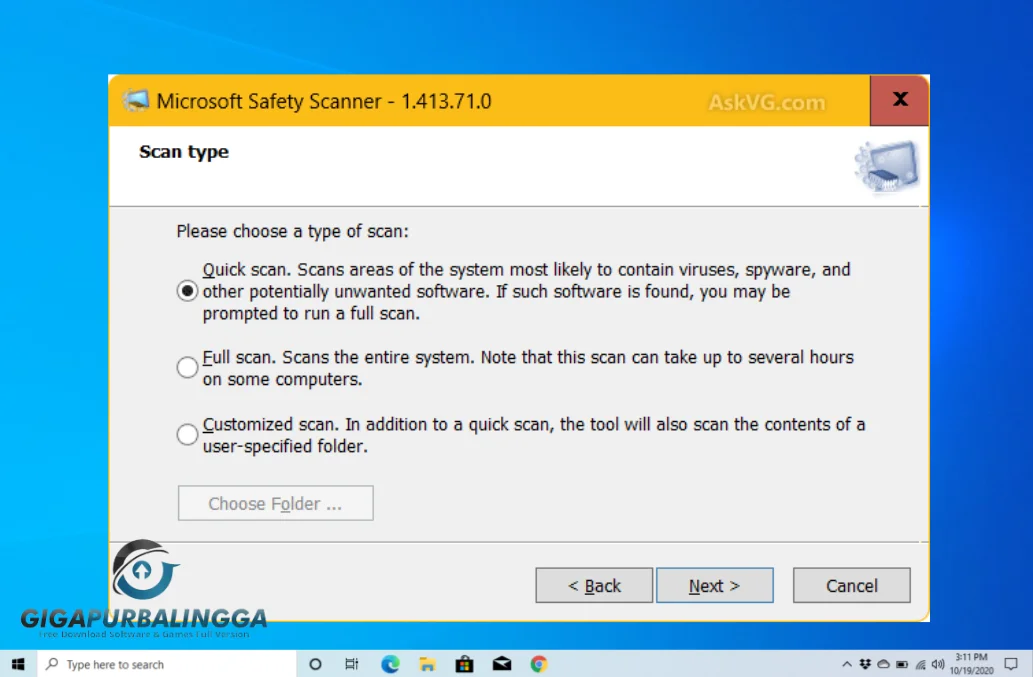Cancel the Microsoft Safety Scanner wizard
Viewport: 1033px width, 677px height.
coord(851,585)
